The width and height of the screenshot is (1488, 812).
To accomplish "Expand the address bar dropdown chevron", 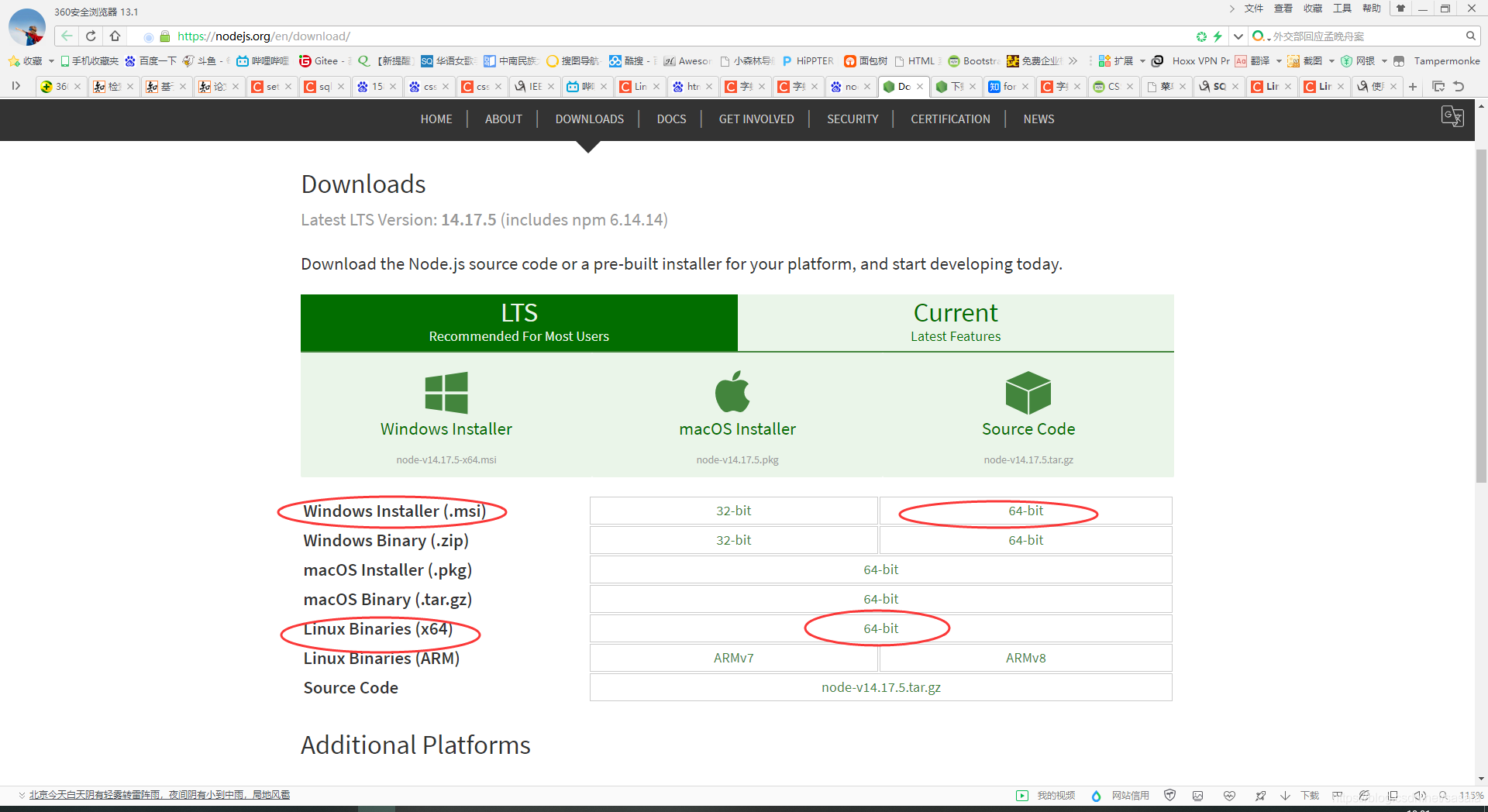I will click(1238, 36).
